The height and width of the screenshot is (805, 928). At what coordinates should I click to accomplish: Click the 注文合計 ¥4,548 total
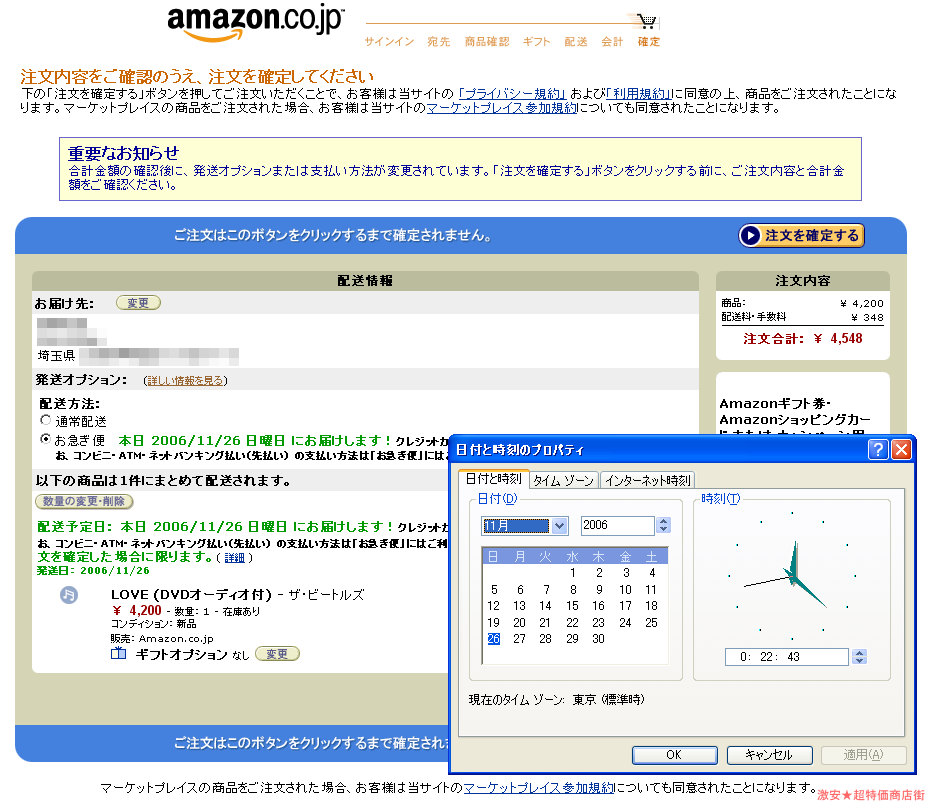803,339
